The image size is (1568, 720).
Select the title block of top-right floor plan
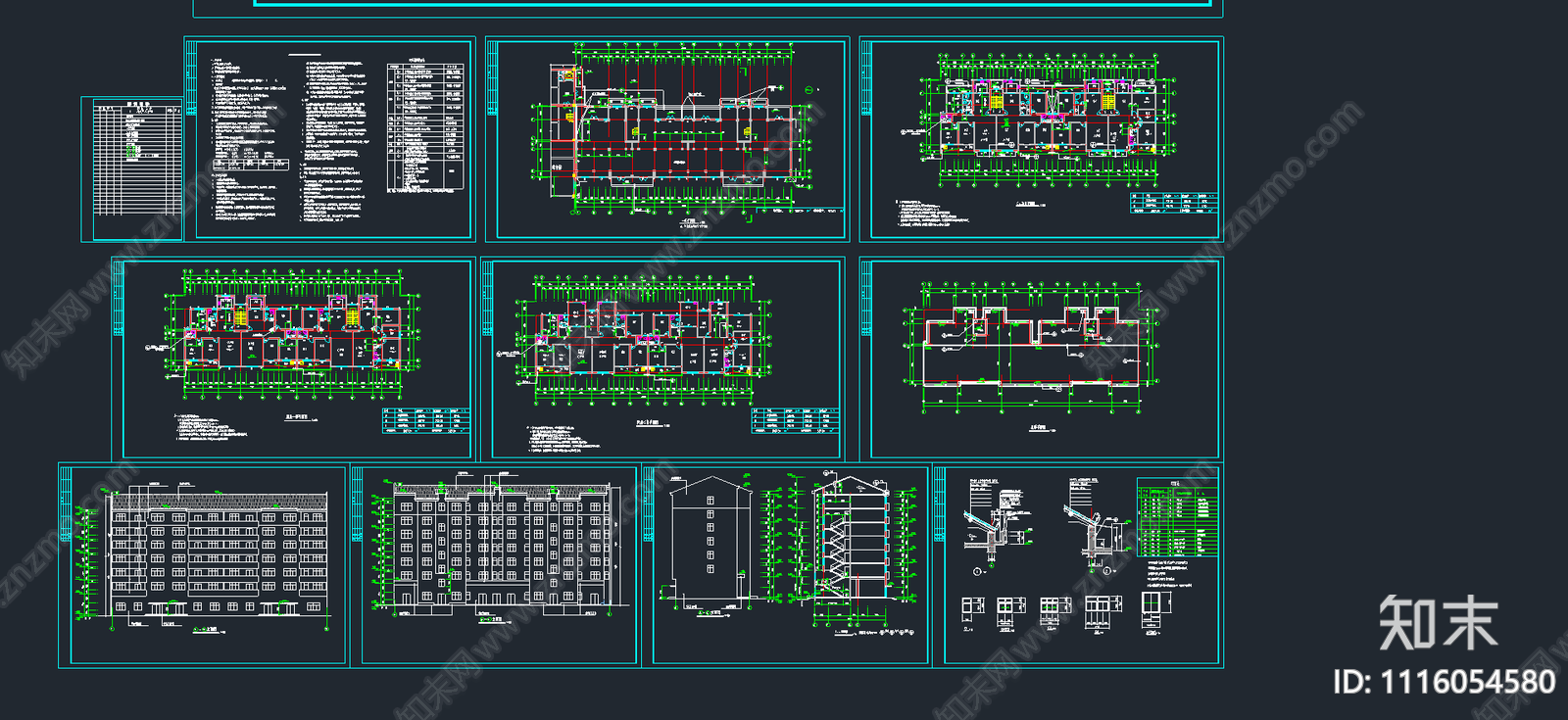pyautogui.click(x=1174, y=203)
